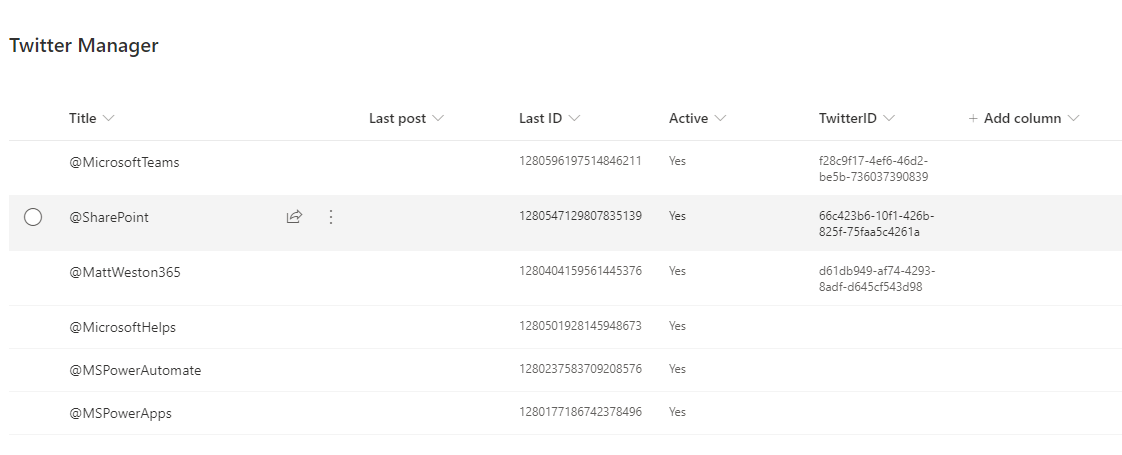Click Active Yes for @MSPowerApps
This screenshot has width=1122, height=455.
click(677, 412)
